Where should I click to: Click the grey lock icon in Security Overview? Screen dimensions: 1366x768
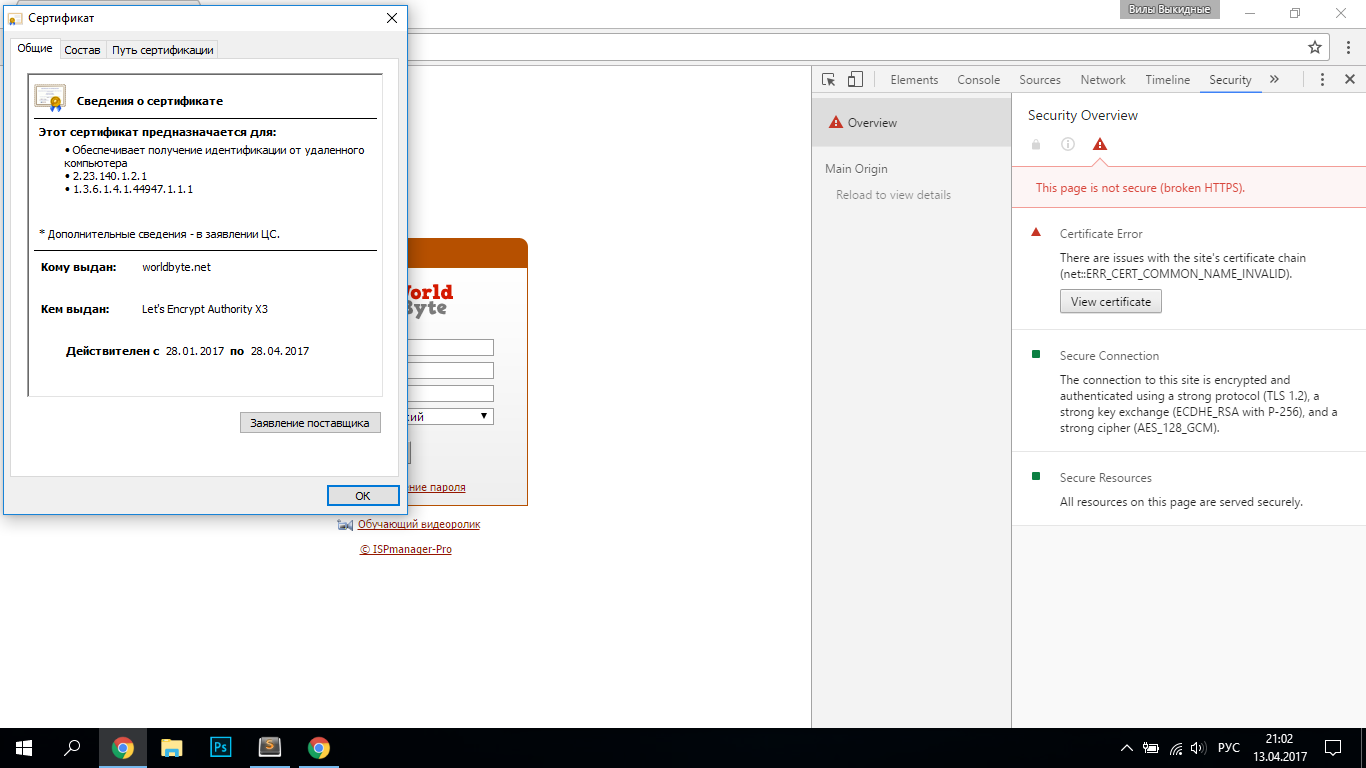point(1036,144)
